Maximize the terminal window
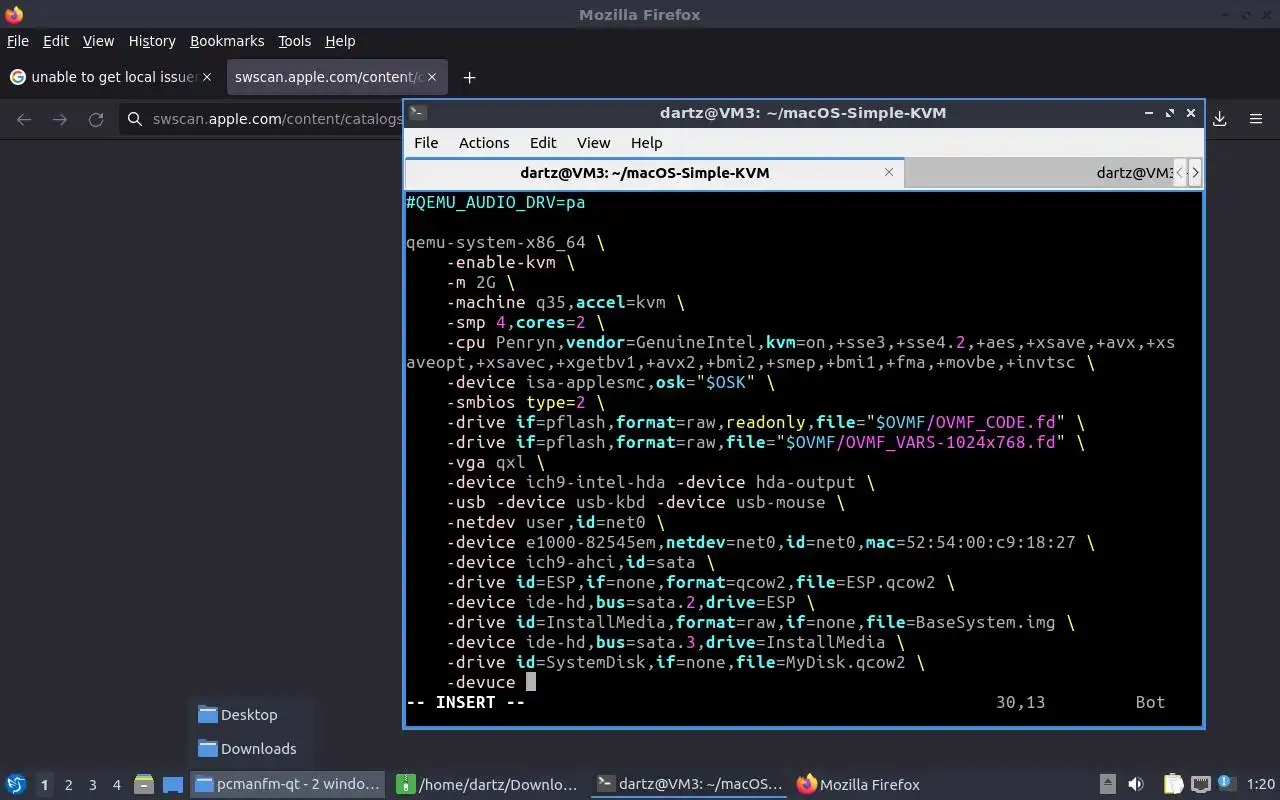The image size is (1280, 800). tap(1169, 113)
